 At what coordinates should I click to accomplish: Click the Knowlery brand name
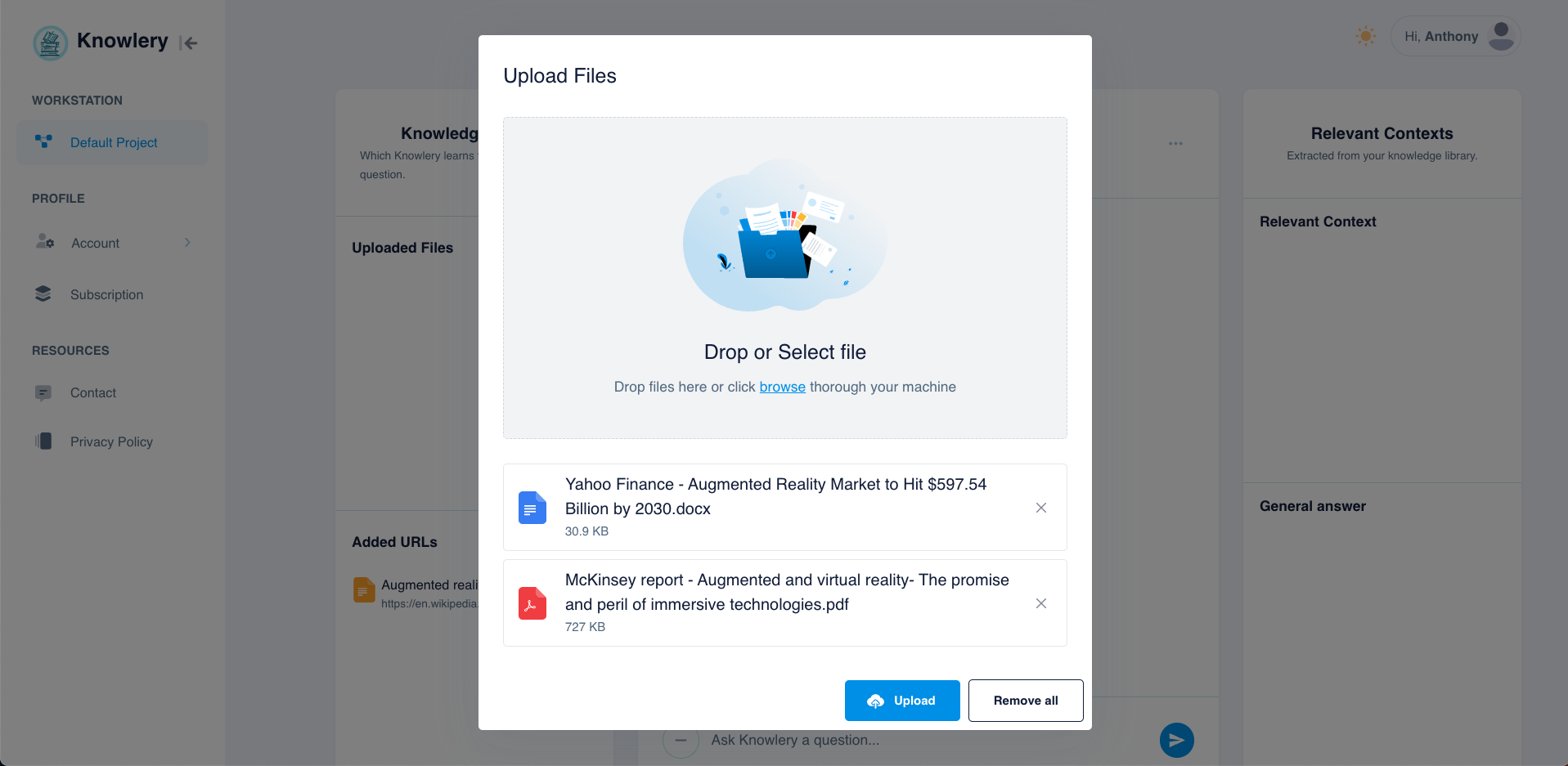coord(123,41)
